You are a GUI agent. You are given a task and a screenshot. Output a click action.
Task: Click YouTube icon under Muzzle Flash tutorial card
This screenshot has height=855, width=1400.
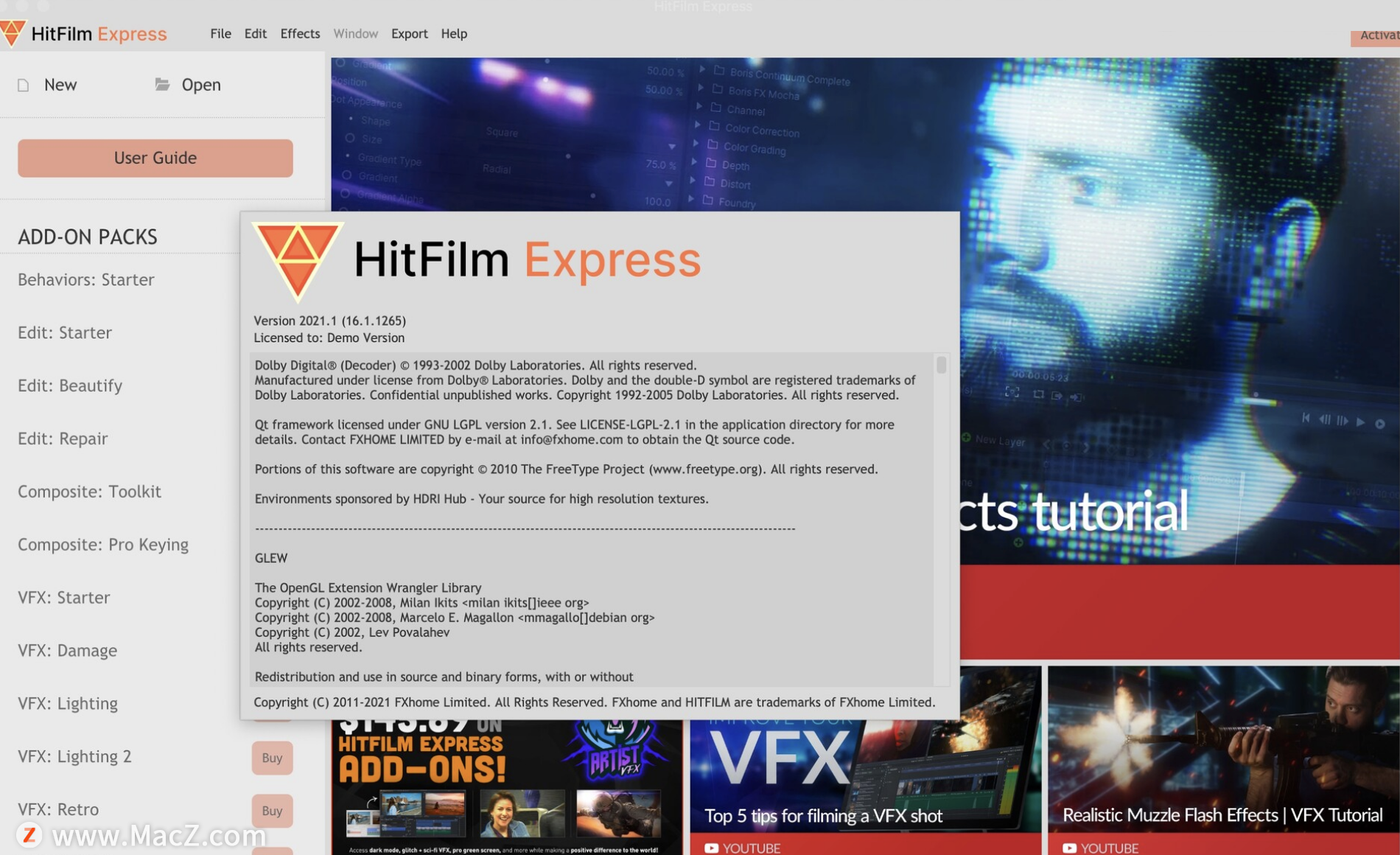(x=1069, y=848)
